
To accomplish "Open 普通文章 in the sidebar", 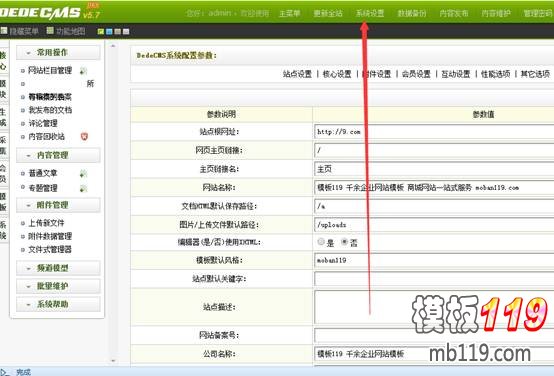I will 43,173.
